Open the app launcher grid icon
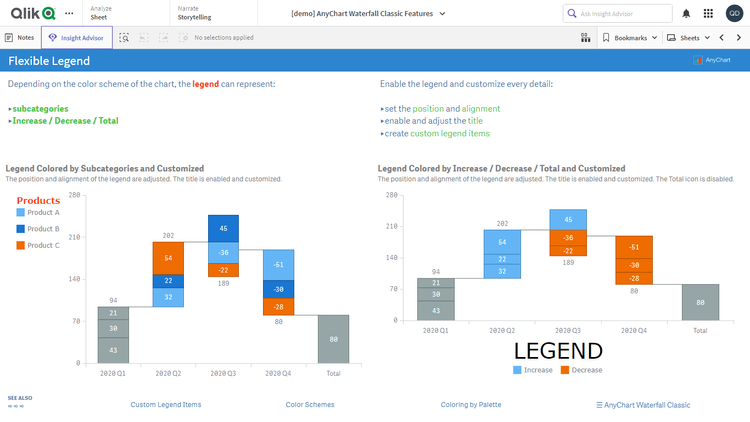Screen dimensions: 750x422 [x=710, y=13]
